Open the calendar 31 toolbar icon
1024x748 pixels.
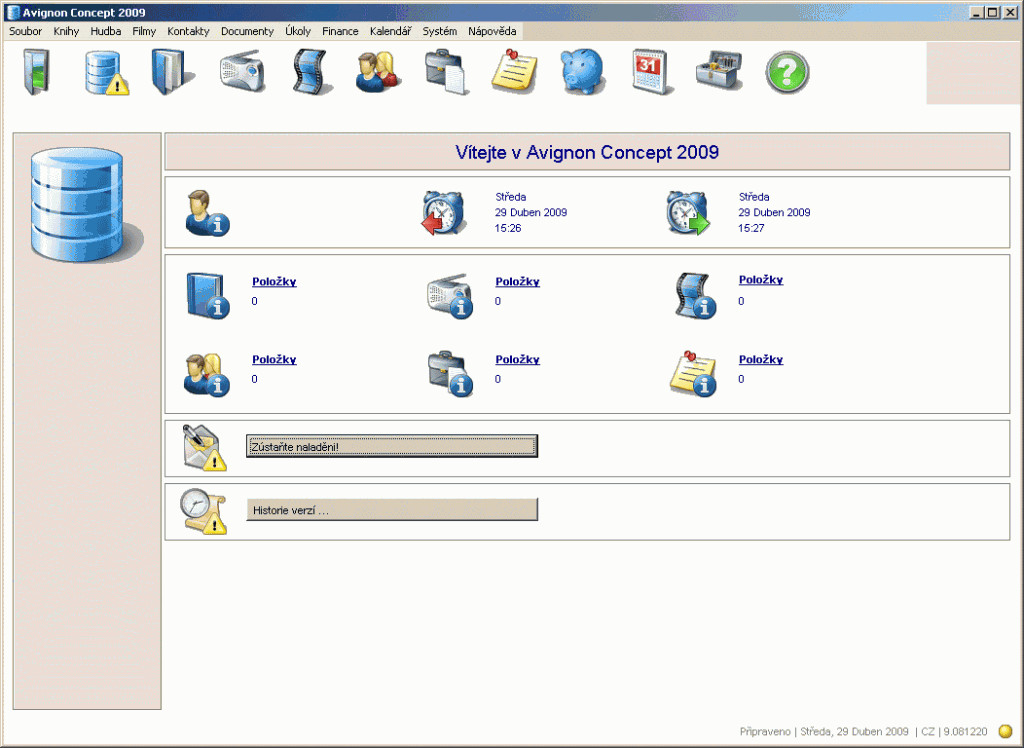650,72
